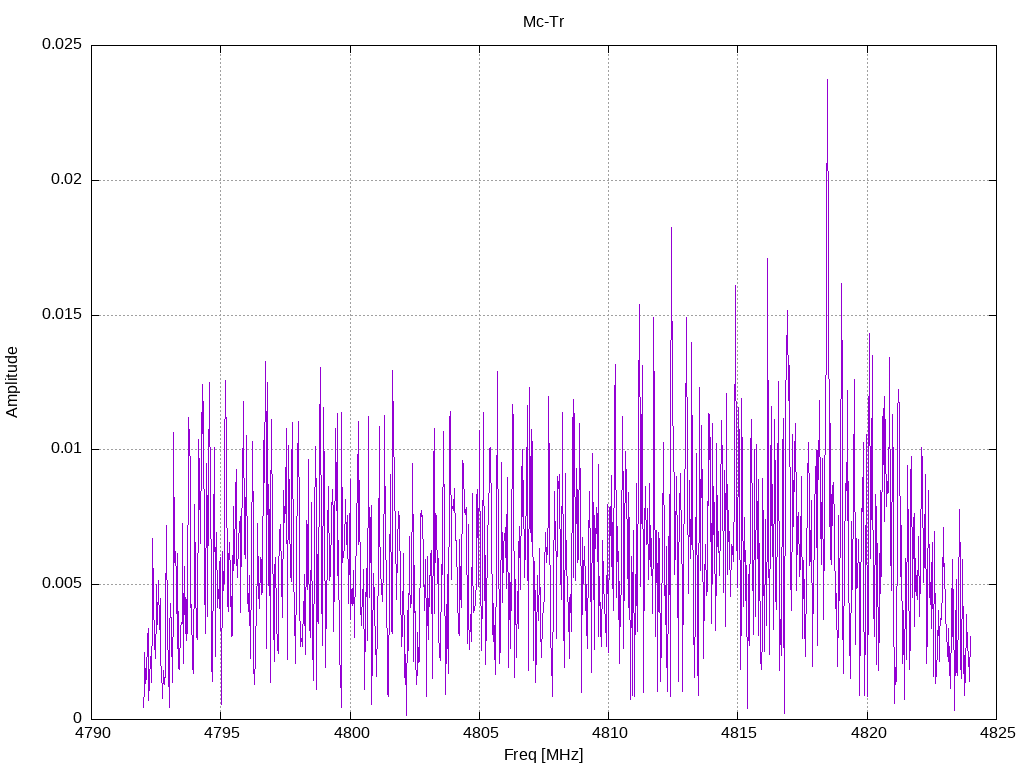The width and height of the screenshot is (1024, 768).
Task: Click the 4820 x-axis tick label
Action: click(867, 733)
